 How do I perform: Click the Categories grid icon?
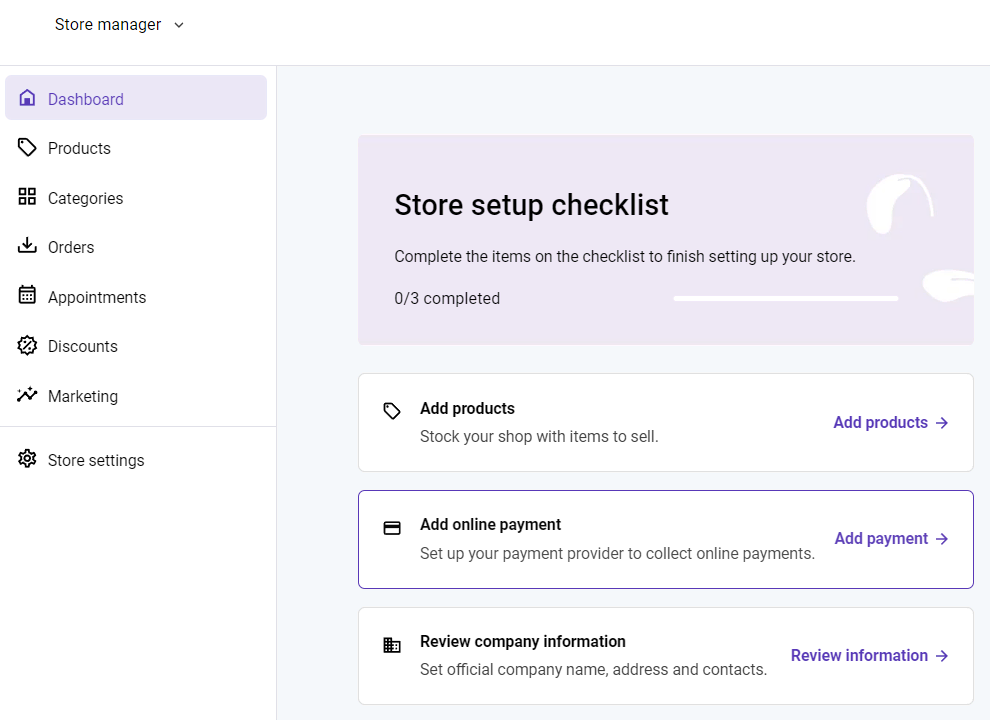27,196
